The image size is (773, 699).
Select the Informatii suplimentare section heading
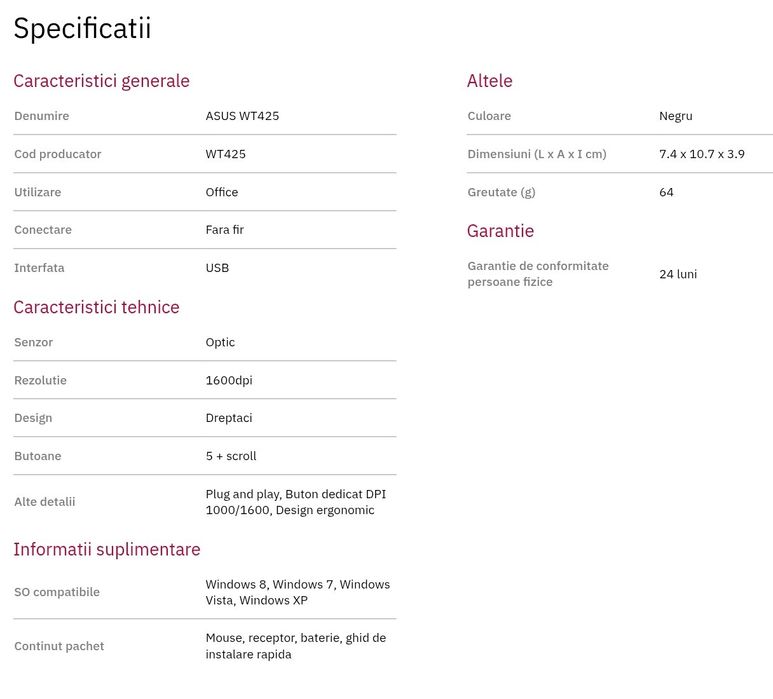click(107, 549)
